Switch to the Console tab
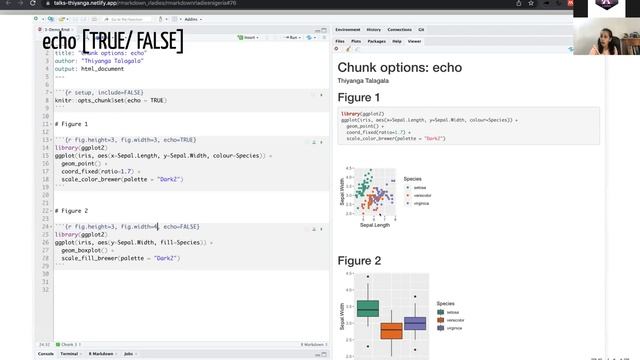Viewport: 640px width, 360px height. (46, 354)
